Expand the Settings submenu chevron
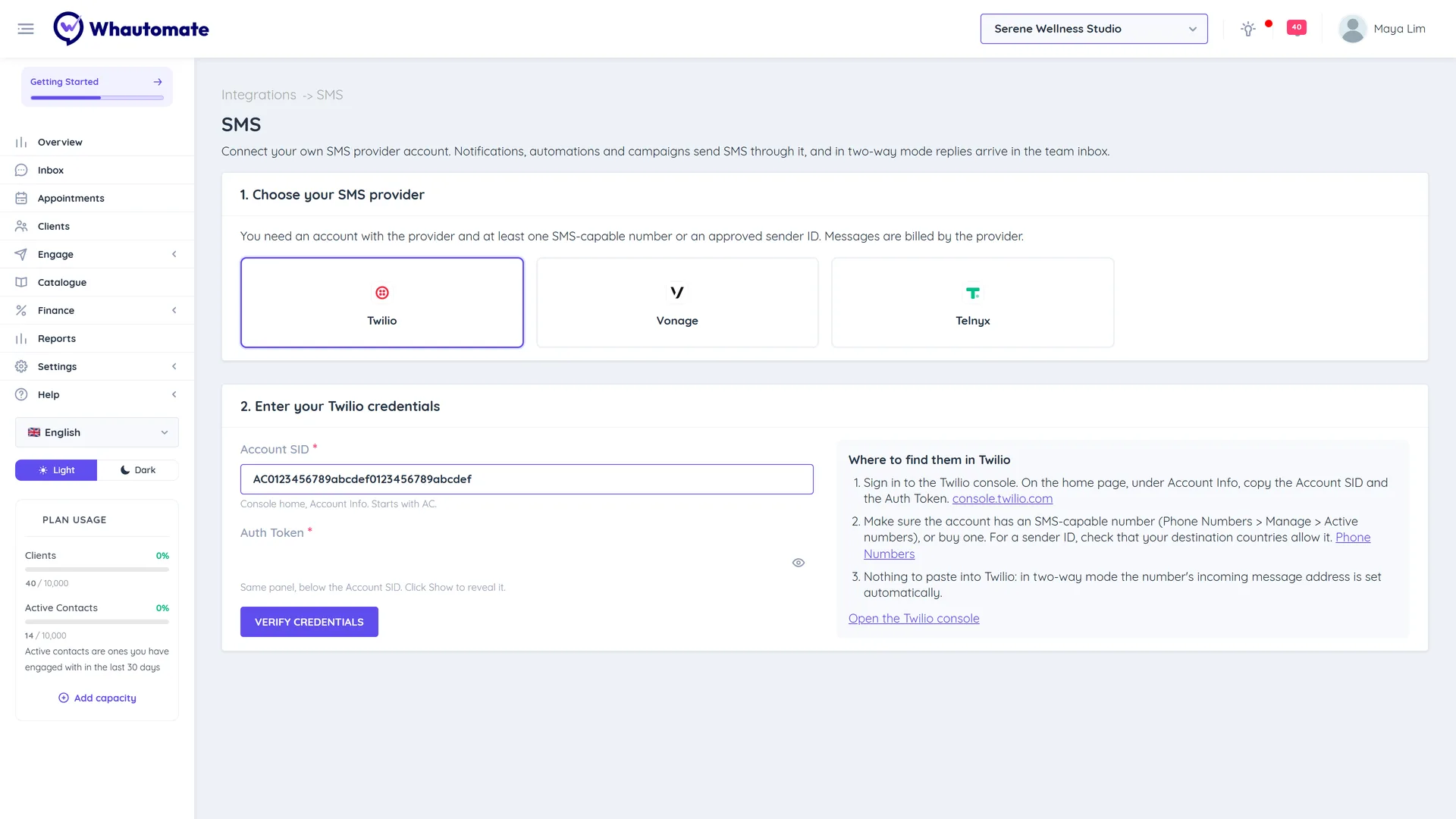The height and width of the screenshot is (819, 1456). (x=174, y=366)
